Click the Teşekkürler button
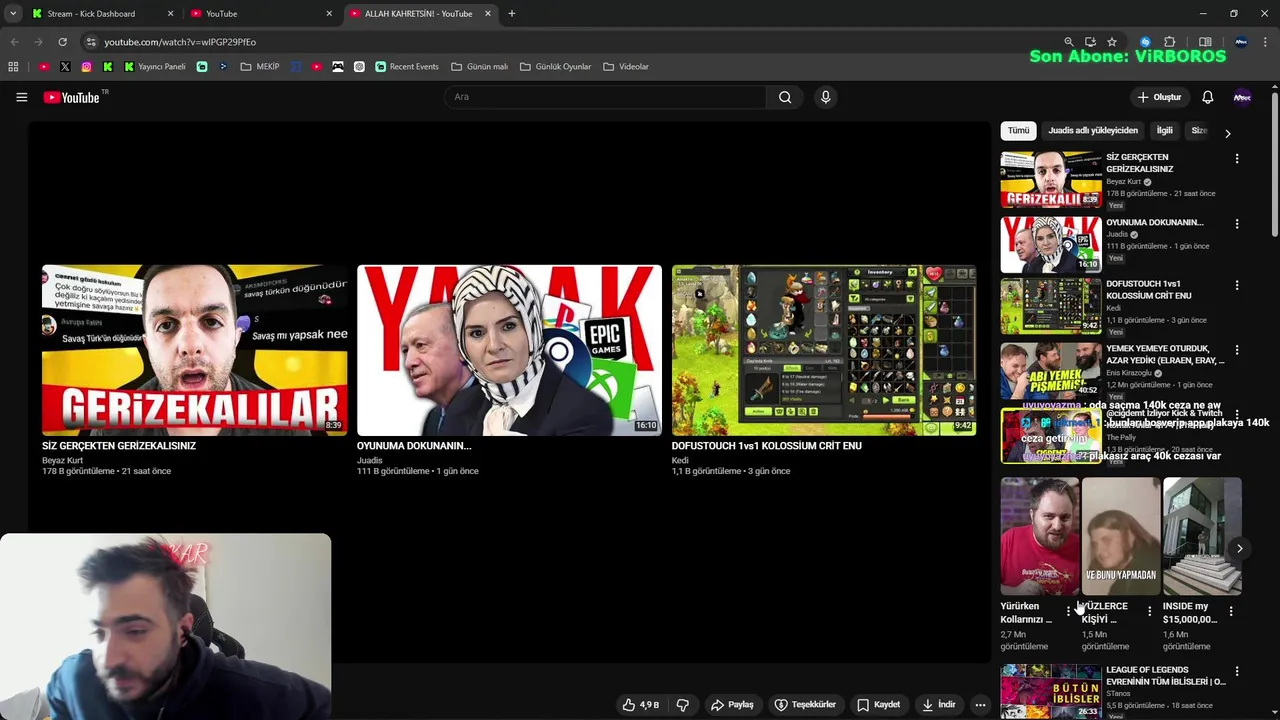Image resolution: width=1280 pixels, height=720 pixels. [805, 705]
